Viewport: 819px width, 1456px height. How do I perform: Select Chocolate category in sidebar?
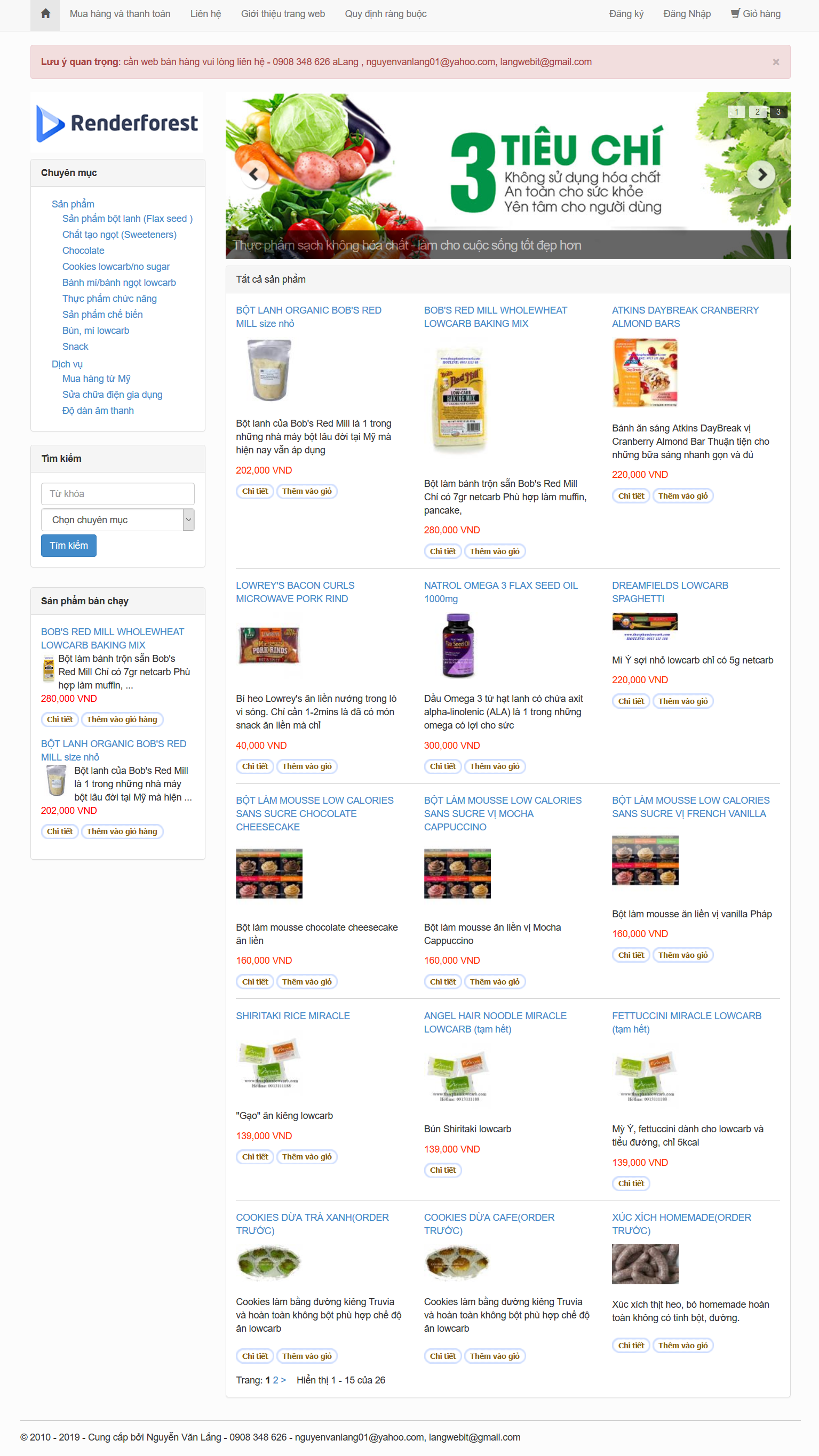[83, 250]
